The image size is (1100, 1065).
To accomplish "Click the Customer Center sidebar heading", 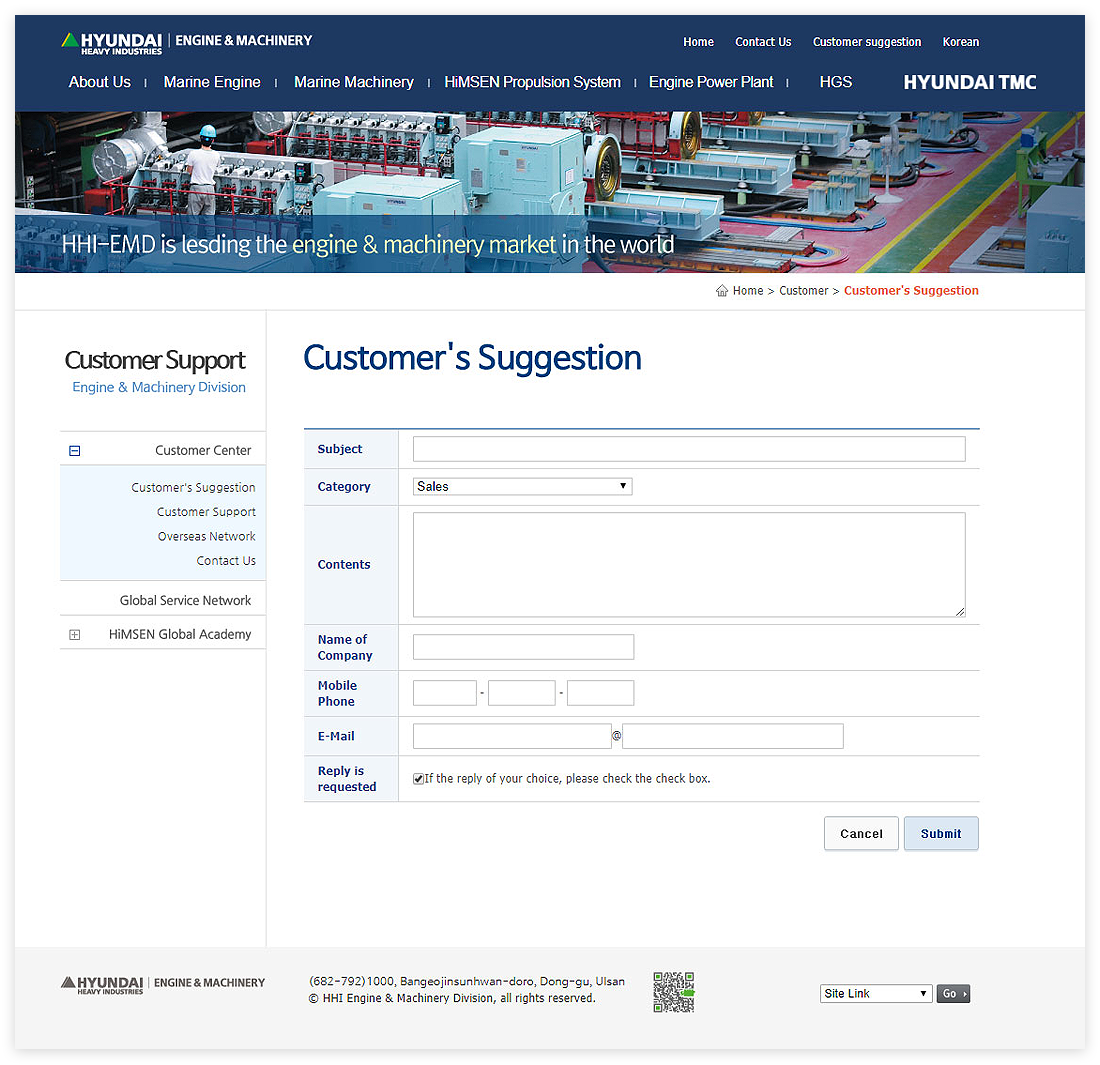I will pos(203,450).
